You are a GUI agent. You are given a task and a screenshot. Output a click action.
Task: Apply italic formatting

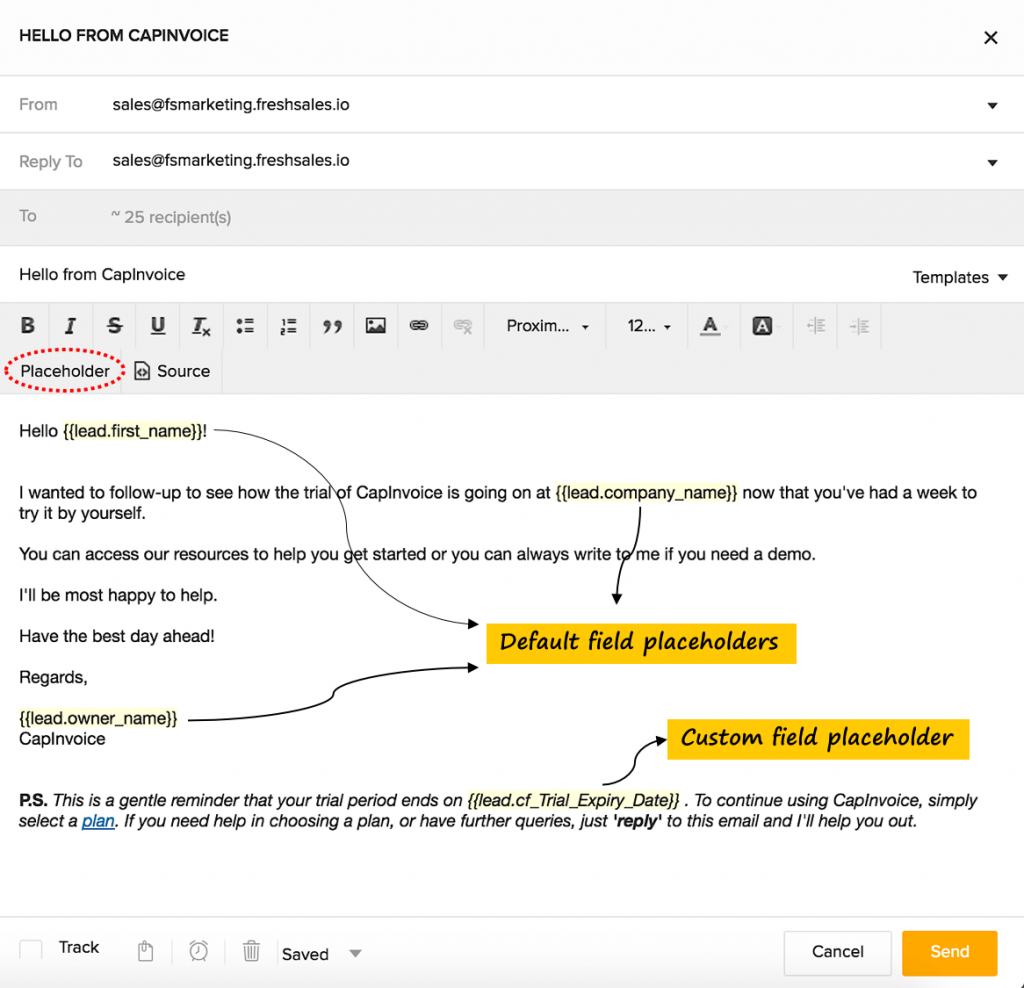click(x=71, y=325)
